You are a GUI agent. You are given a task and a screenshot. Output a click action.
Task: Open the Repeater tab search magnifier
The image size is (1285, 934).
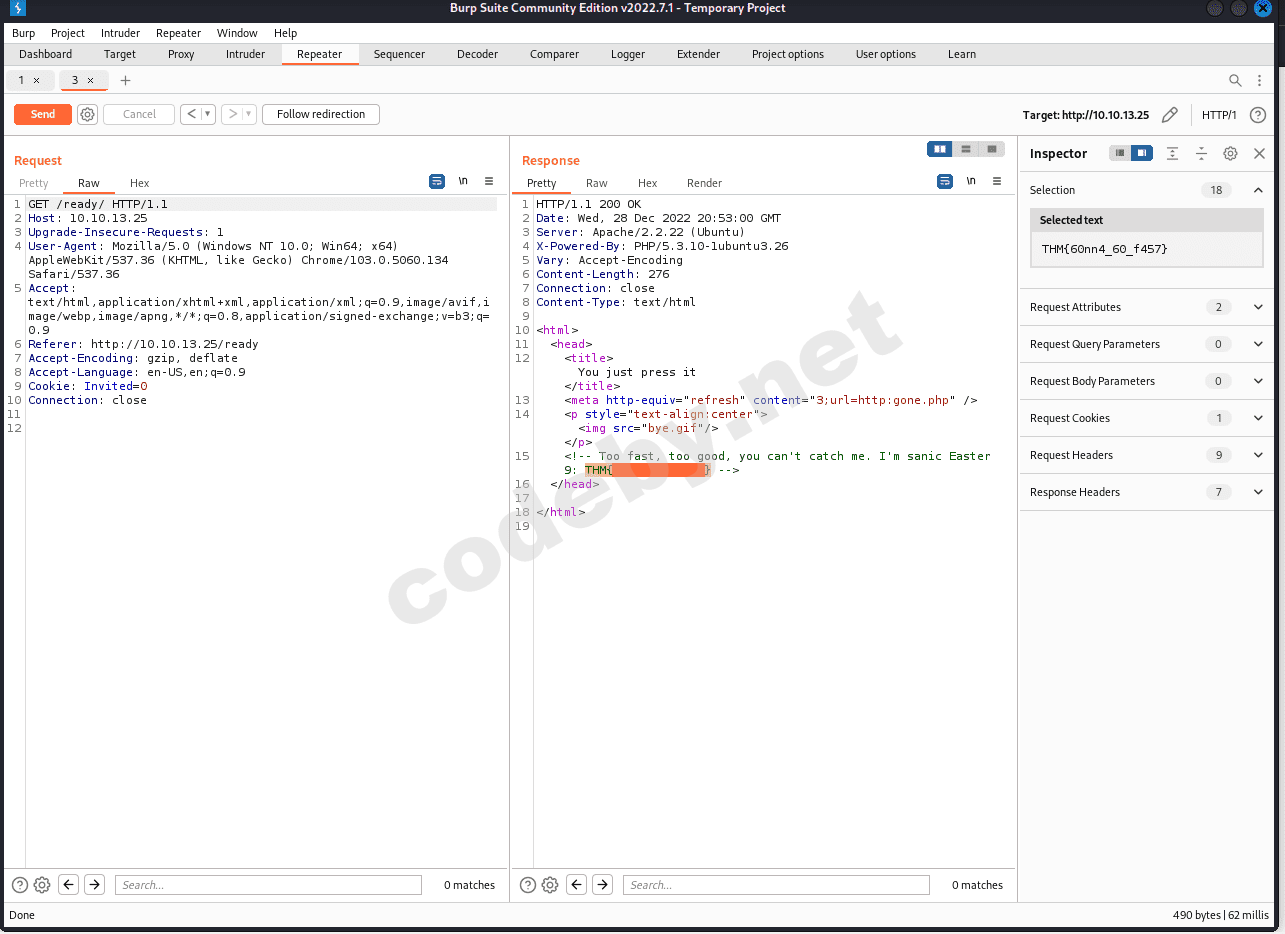1235,81
